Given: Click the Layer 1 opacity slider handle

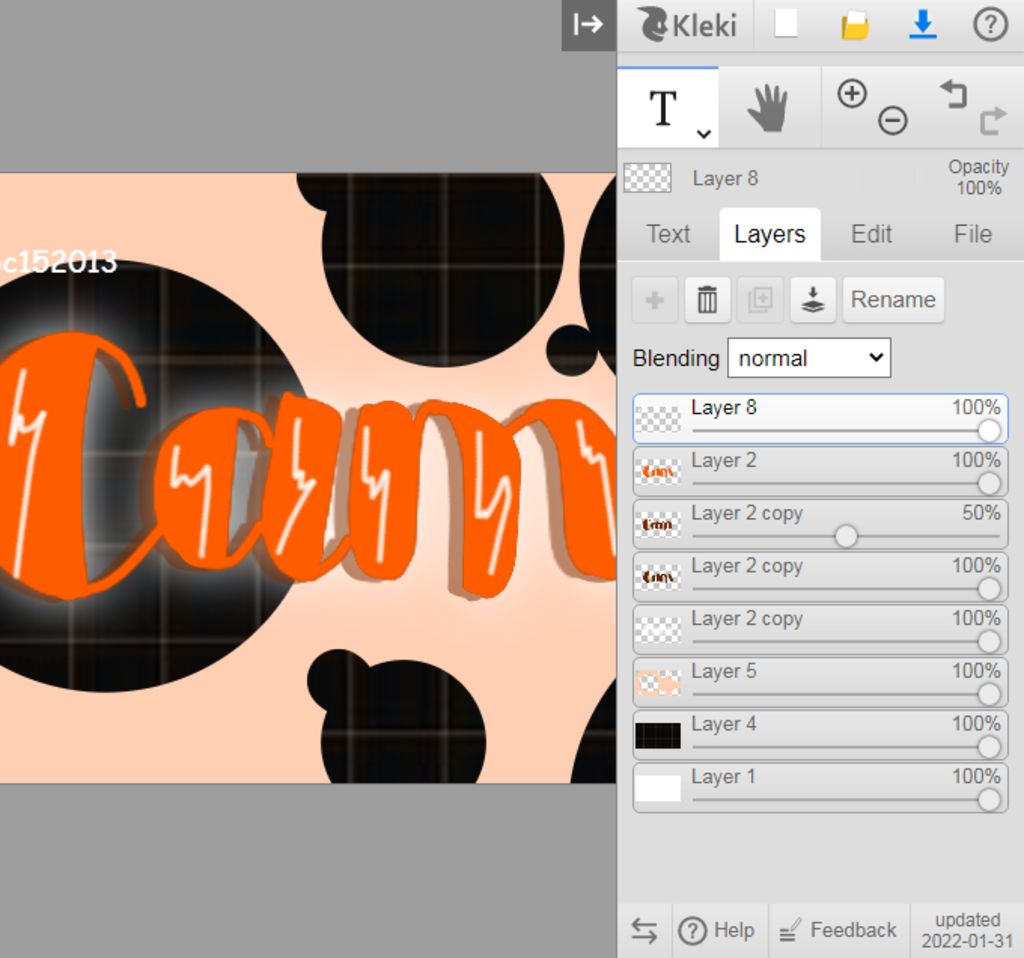Looking at the screenshot, I should click(x=989, y=800).
